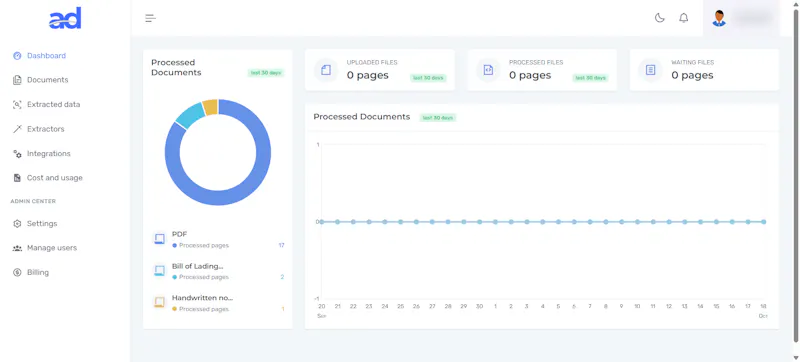Click the Bill of Lading legend icon
This screenshot has width=800, height=362.
(160, 271)
